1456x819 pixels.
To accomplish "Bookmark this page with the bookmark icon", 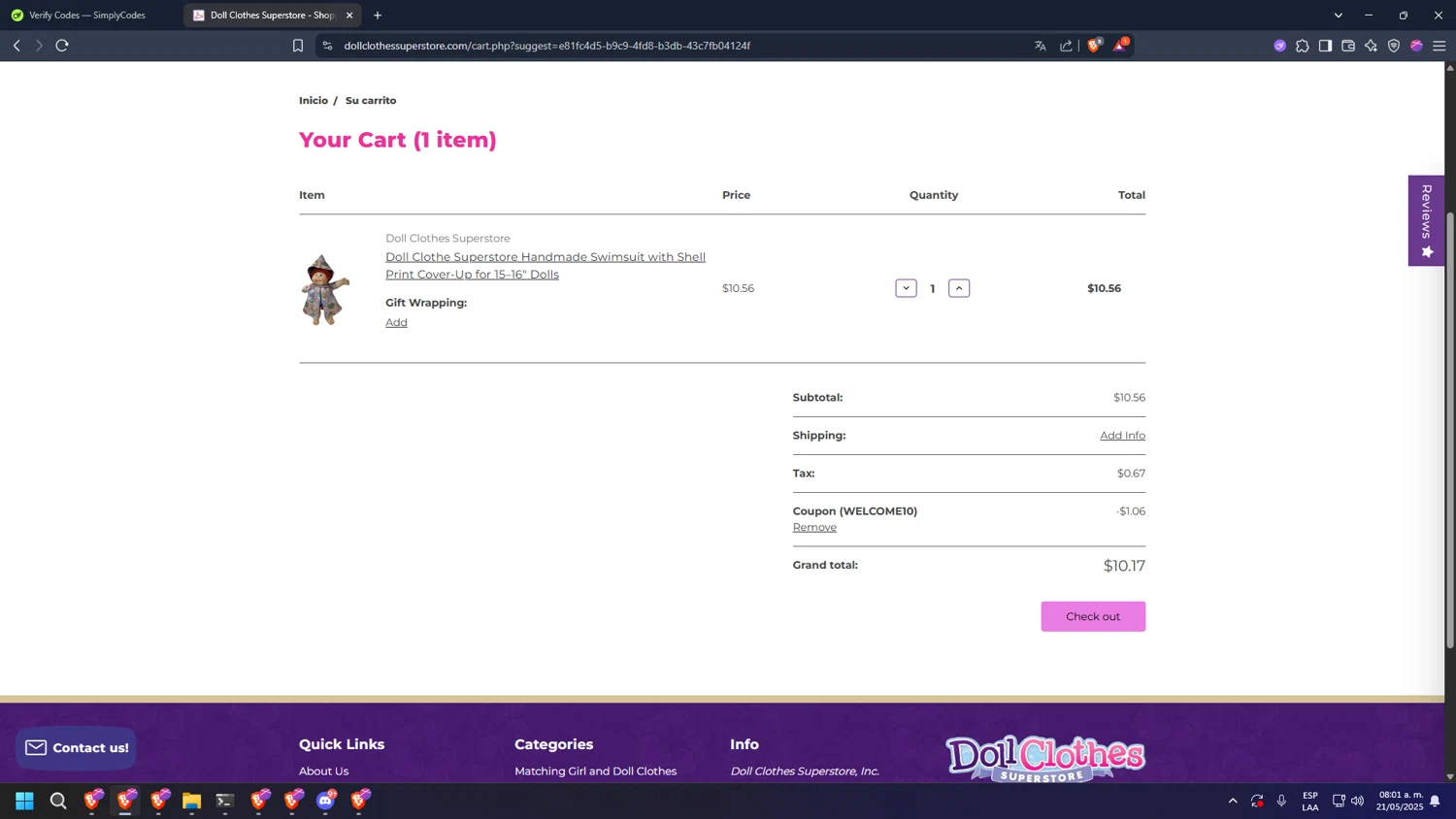I will click(x=298, y=46).
